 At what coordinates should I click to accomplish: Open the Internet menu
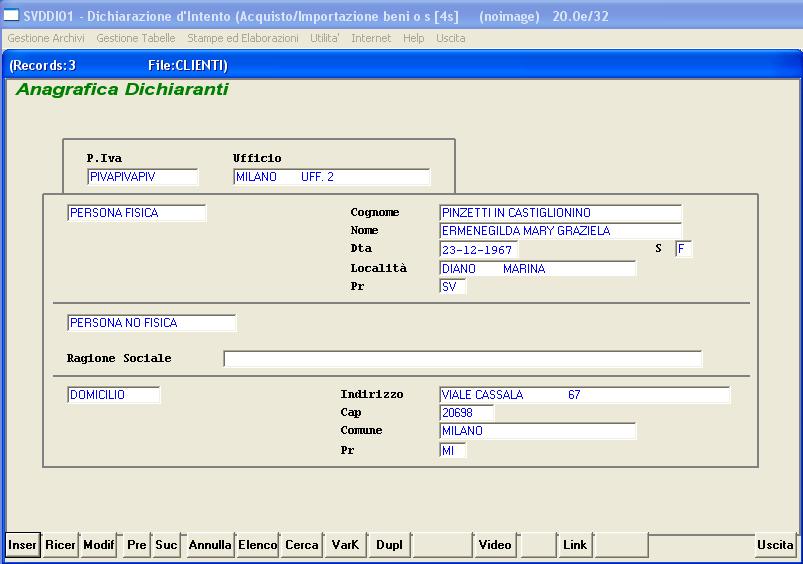pyautogui.click(x=371, y=38)
